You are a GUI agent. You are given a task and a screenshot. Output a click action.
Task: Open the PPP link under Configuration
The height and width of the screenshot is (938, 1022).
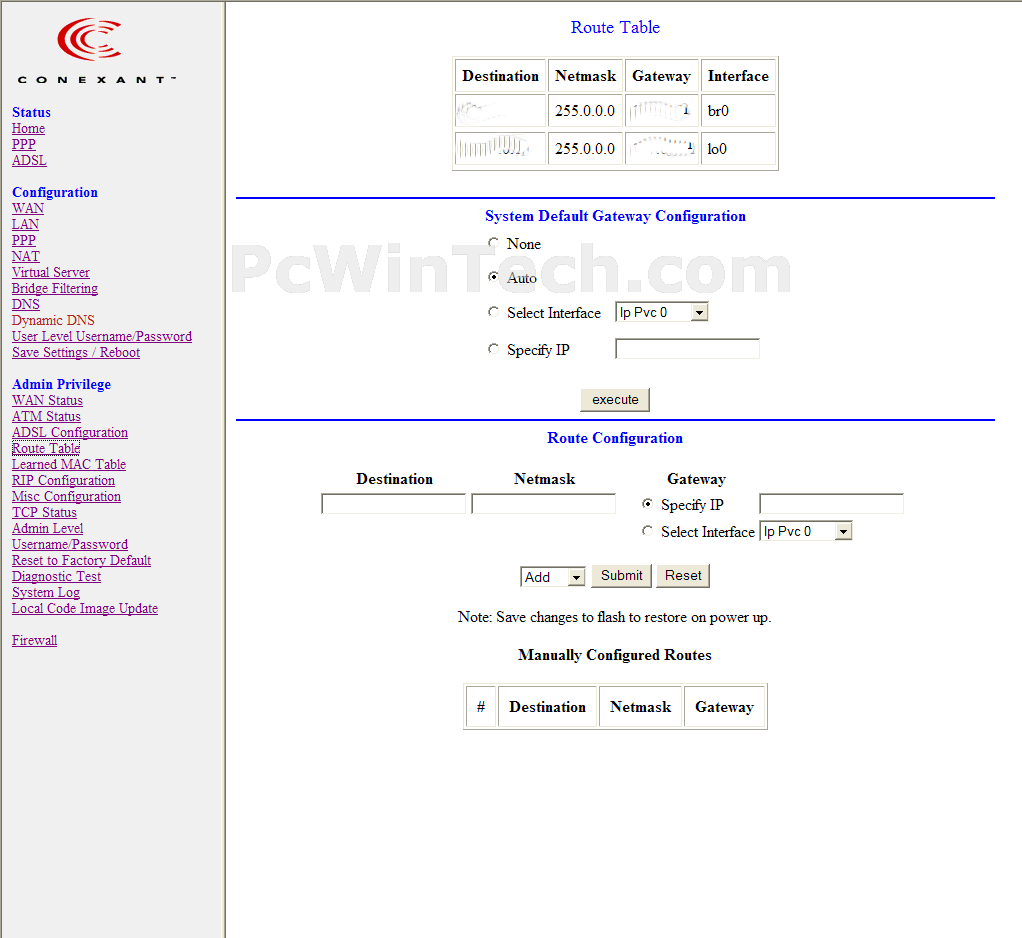[x=23, y=241]
